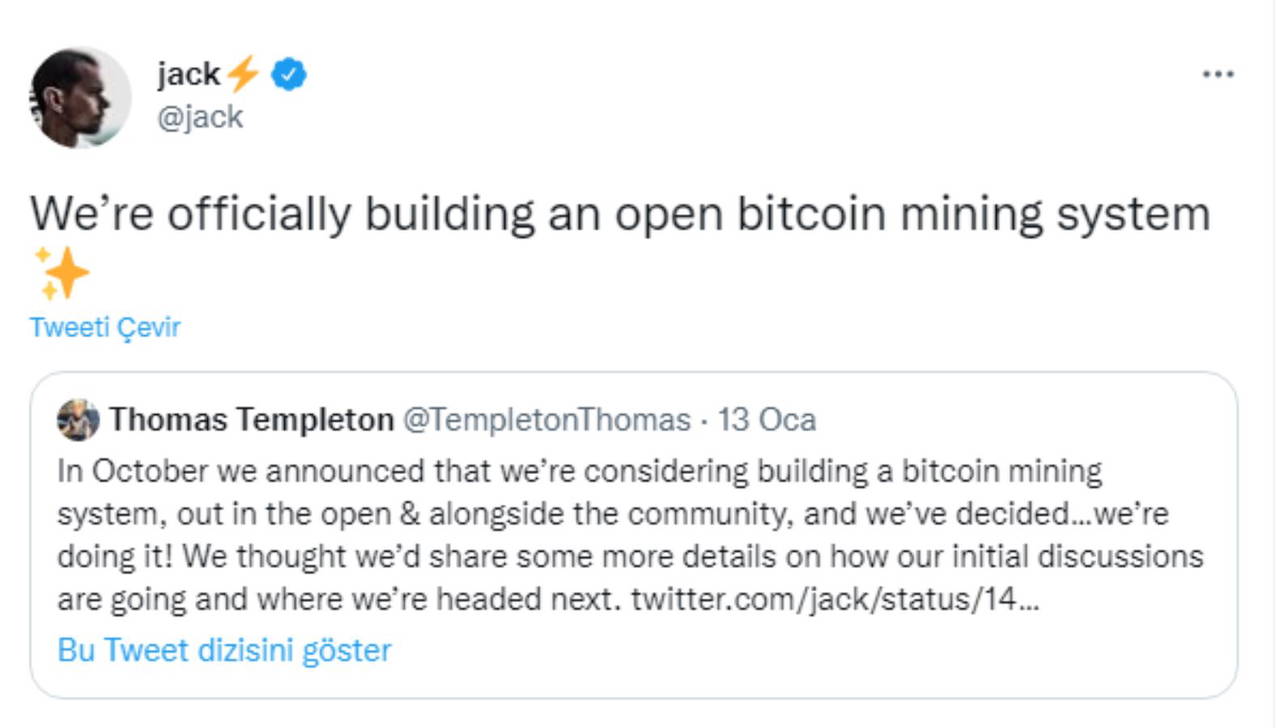
Task: Click the sparkles emoji below the tweet
Action: click(x=62, y=273)
